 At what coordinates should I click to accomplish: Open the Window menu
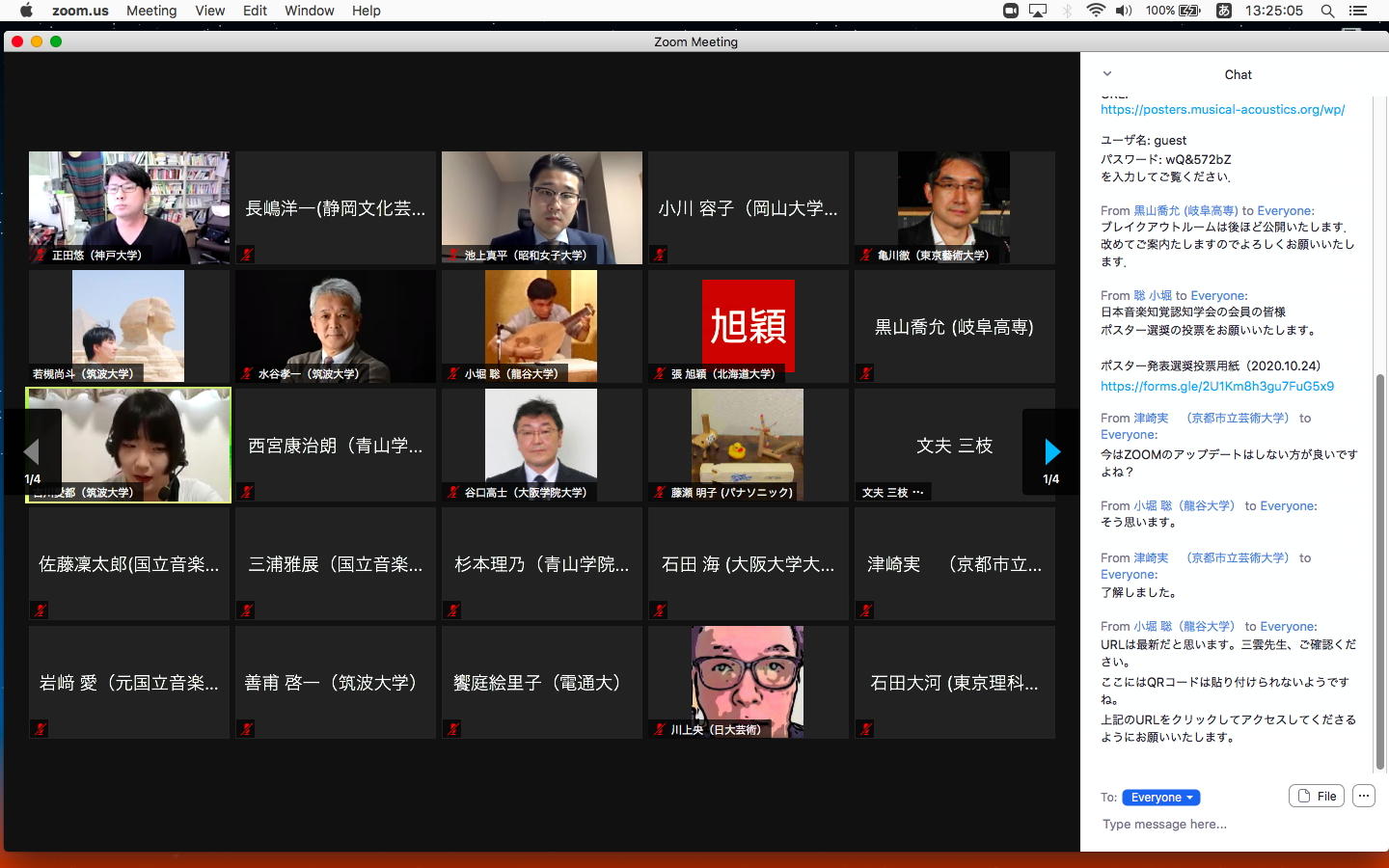coord(310,11)
